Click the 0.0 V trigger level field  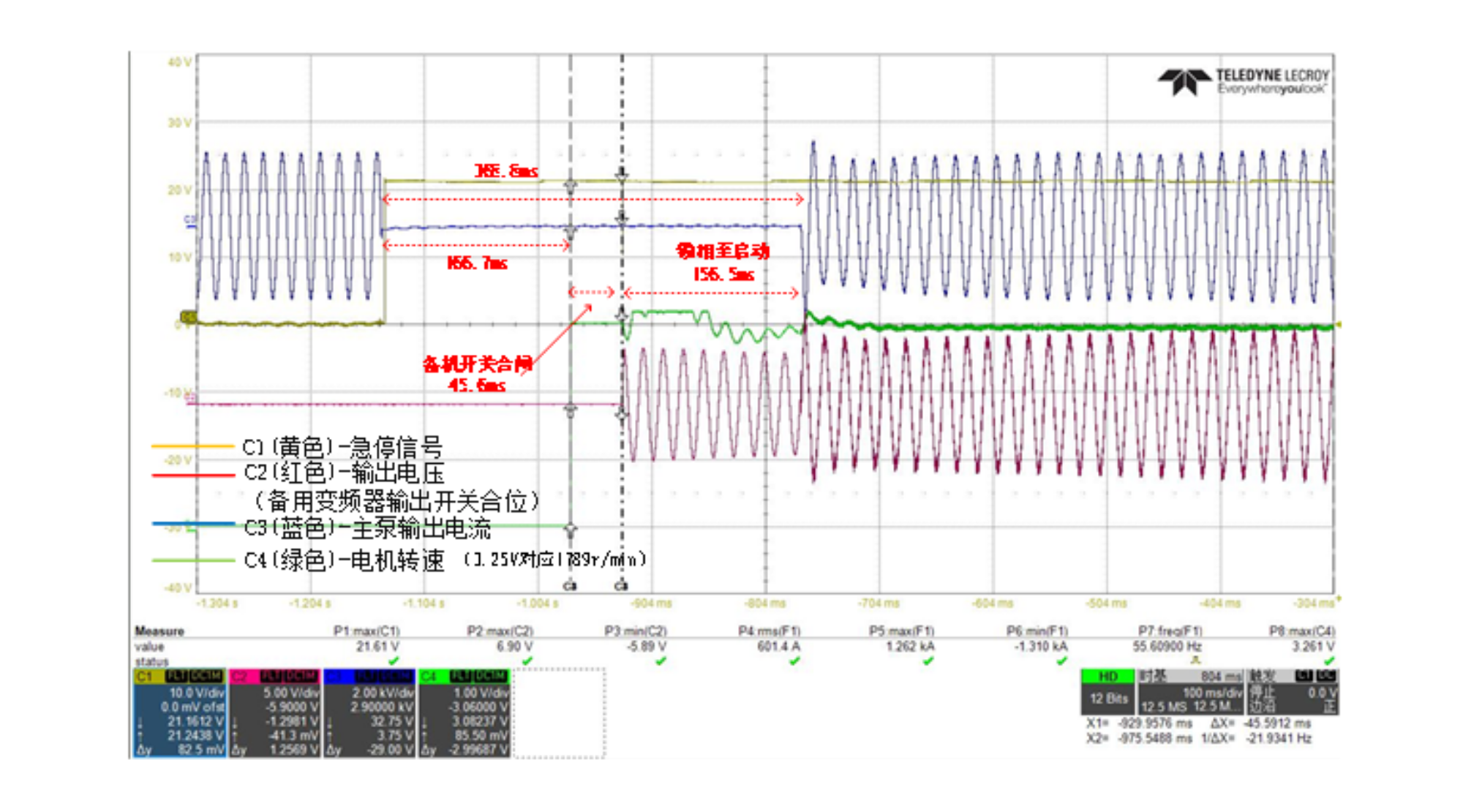1323,693
